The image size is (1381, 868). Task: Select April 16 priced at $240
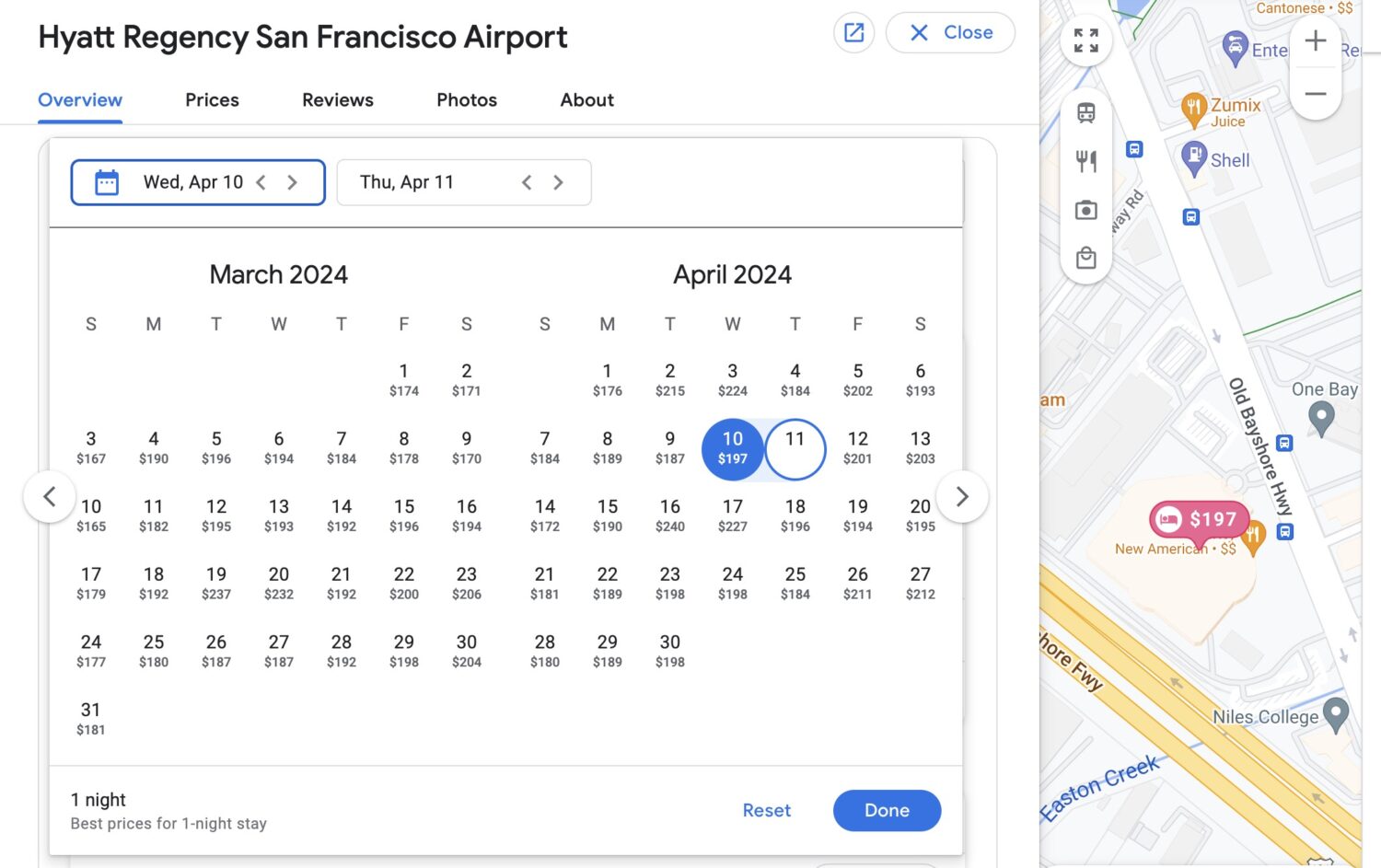click(669, 515)
